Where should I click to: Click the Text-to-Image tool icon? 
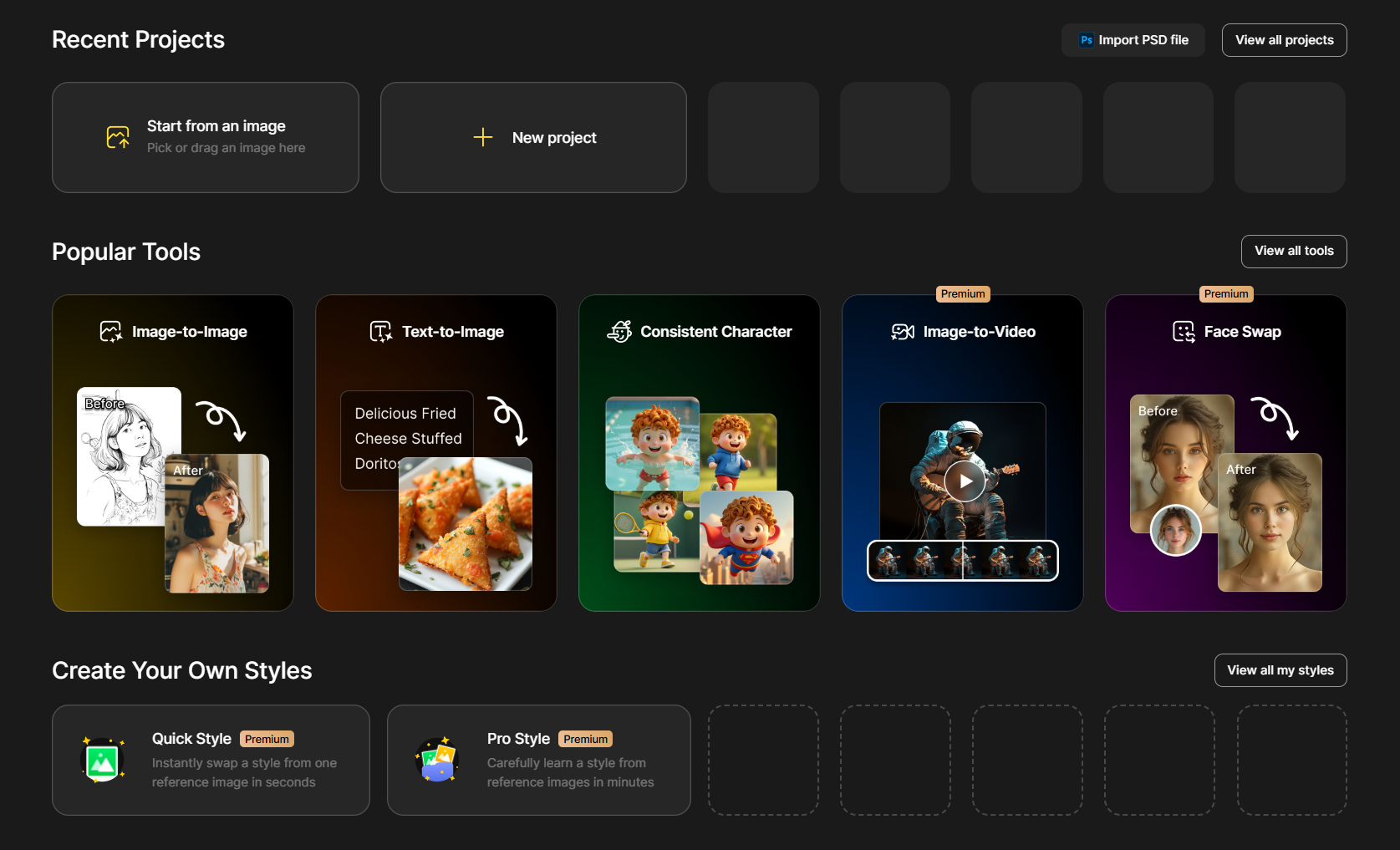coord(381,332)
